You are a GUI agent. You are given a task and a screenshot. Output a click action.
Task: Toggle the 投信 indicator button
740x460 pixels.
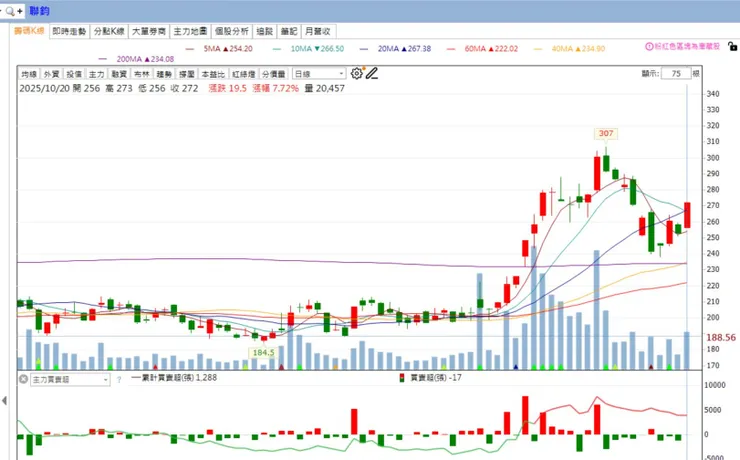[x=74, y=74]
